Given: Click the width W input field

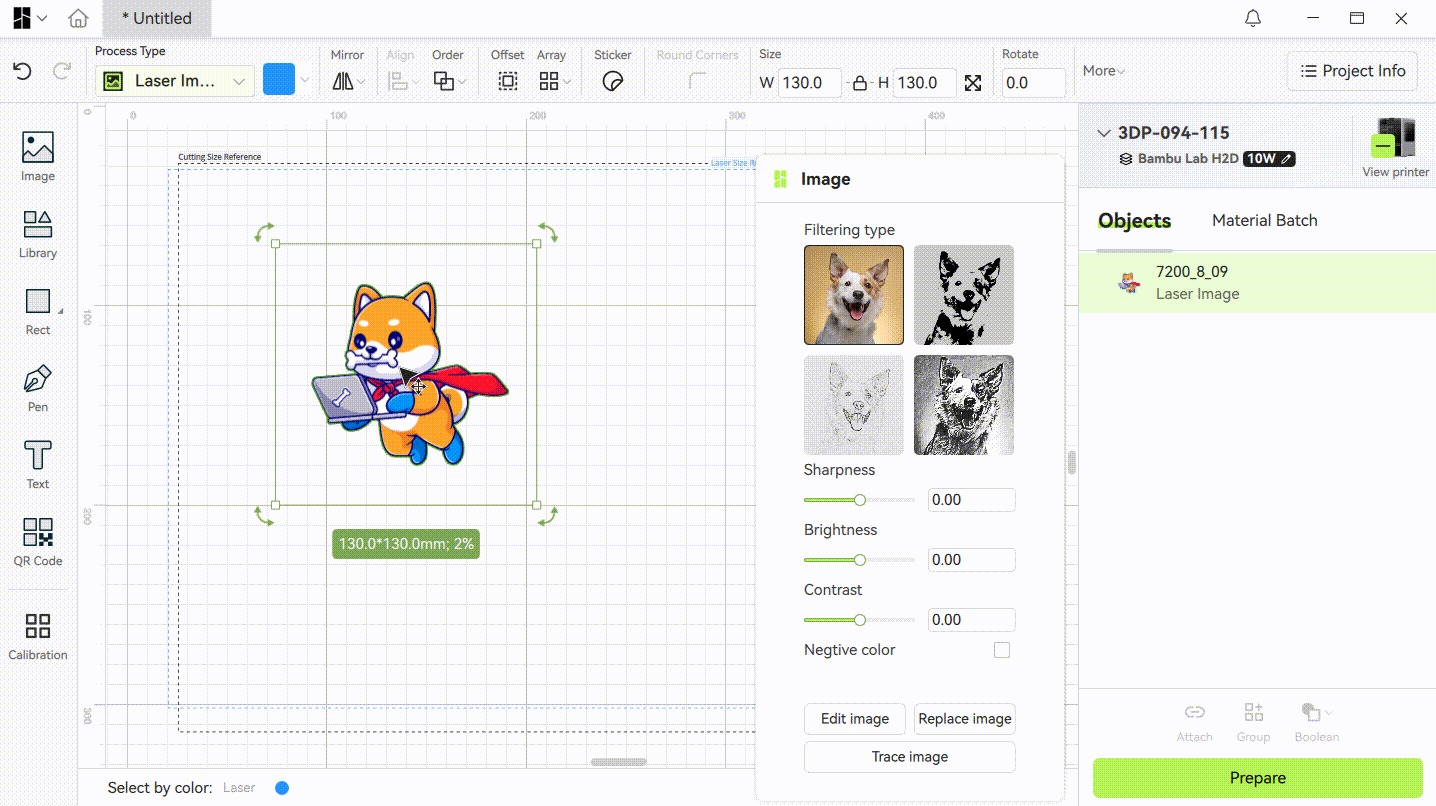Looking at the screenshot, I should (810, 83).
